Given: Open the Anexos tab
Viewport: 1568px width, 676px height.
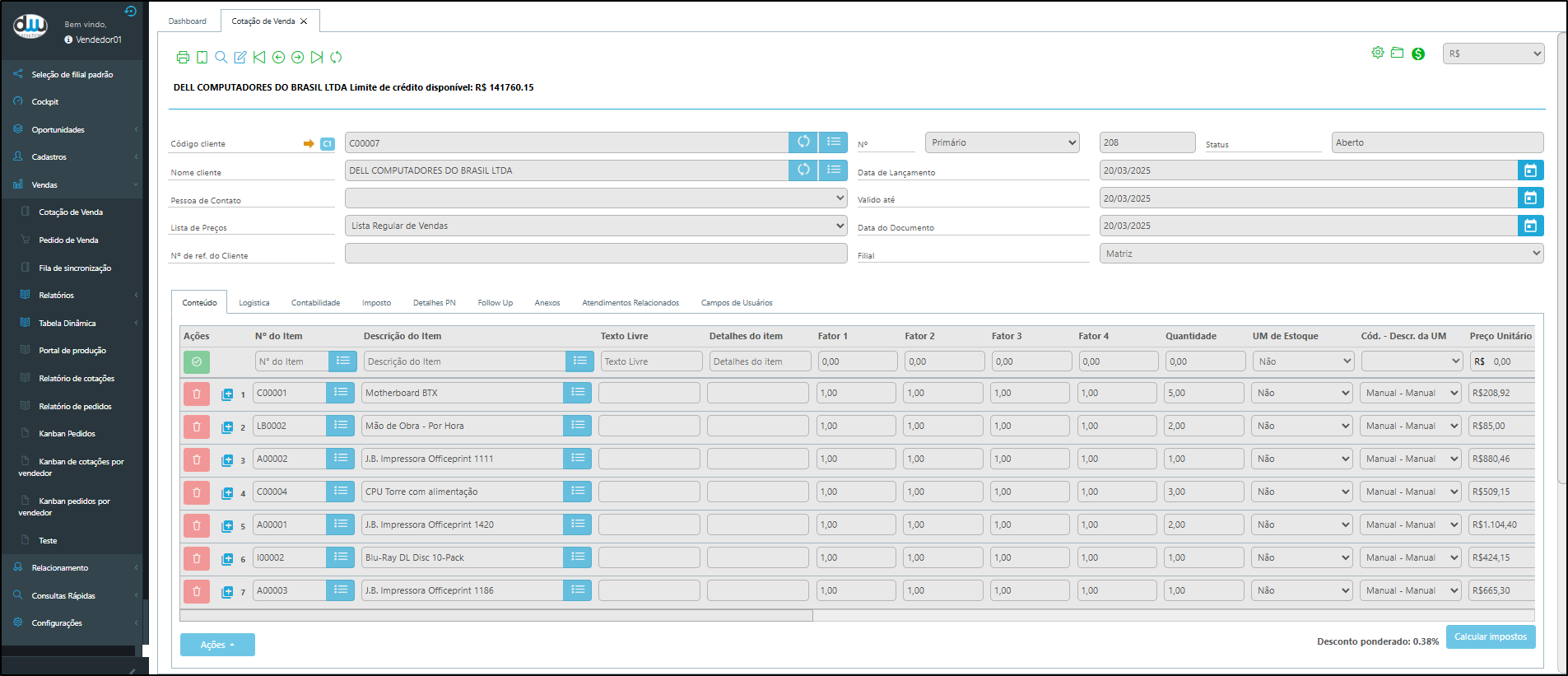Looking at the screenshot, I should pyautogui.click(x=547, y=303).
